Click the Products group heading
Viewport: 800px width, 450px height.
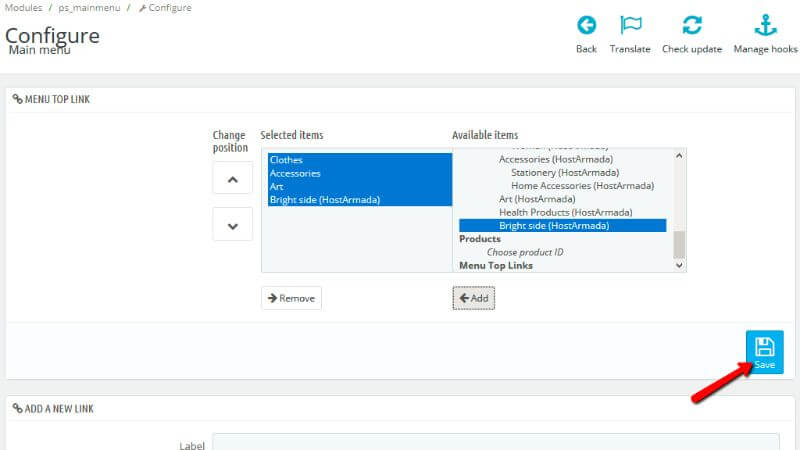480,239
